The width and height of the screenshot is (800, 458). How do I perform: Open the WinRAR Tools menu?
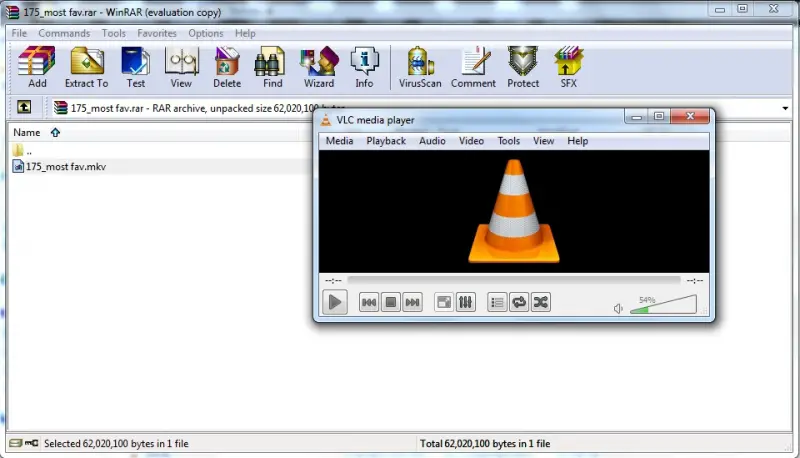coord(113,33)
